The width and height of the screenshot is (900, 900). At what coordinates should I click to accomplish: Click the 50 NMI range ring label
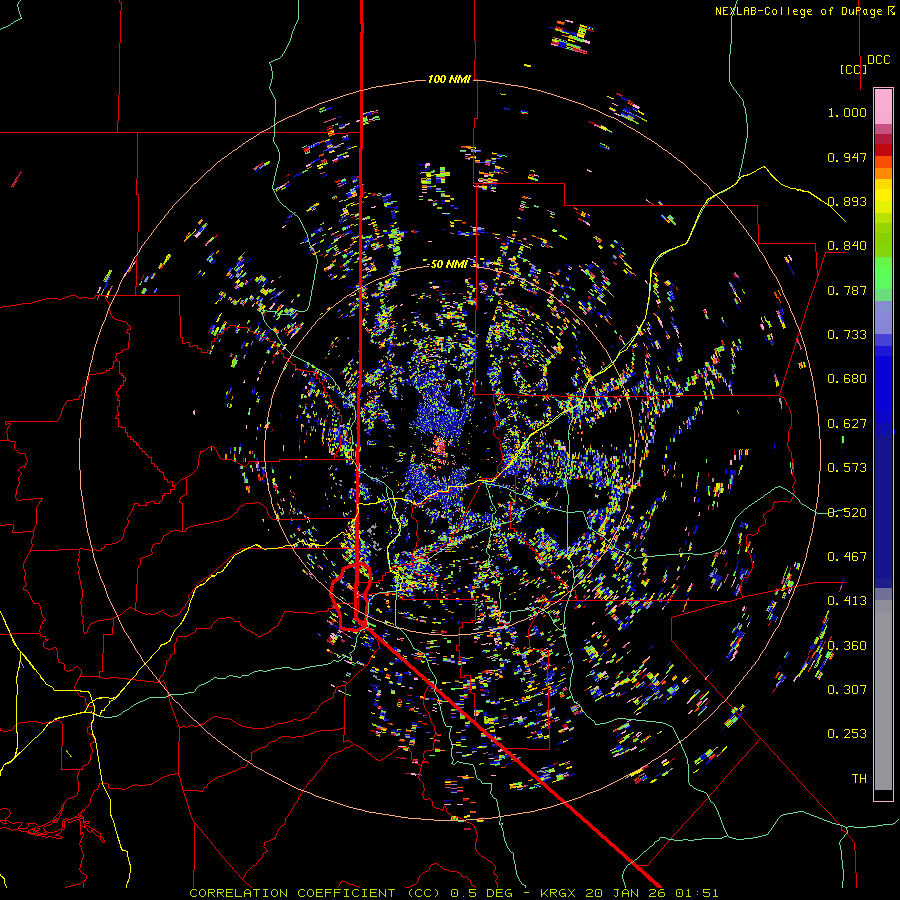(449, 264)
